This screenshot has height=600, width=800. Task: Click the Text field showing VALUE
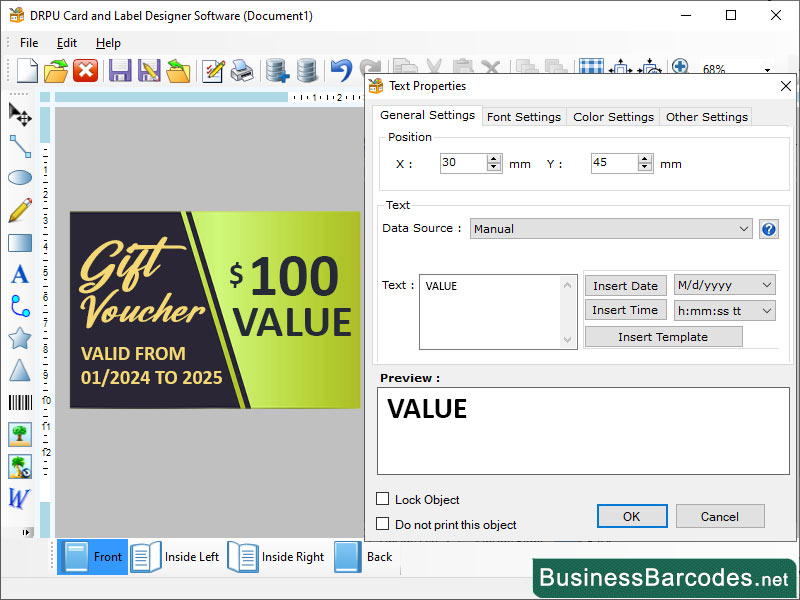(497, 310)
